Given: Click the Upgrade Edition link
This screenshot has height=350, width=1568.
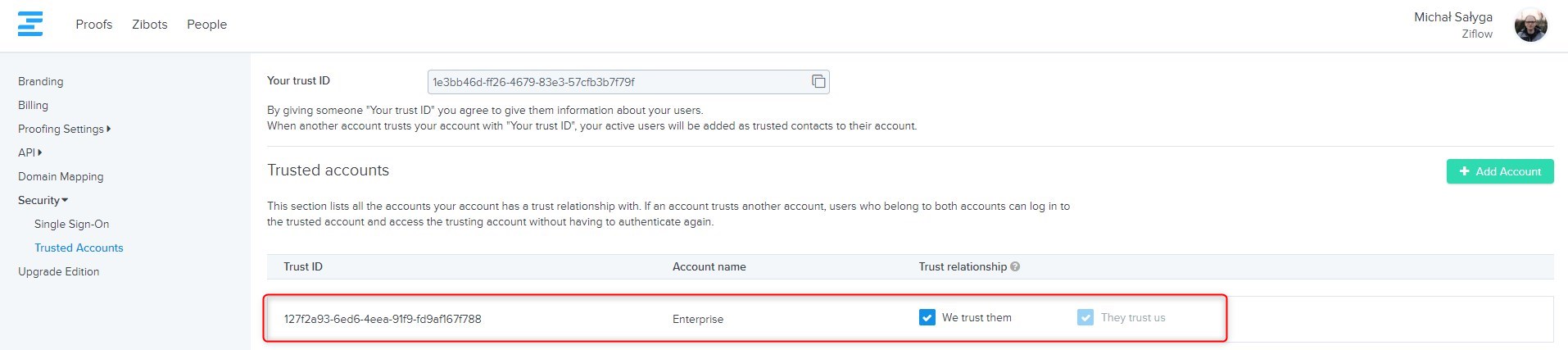Looking at the screenshot, I should pos(58,271).
